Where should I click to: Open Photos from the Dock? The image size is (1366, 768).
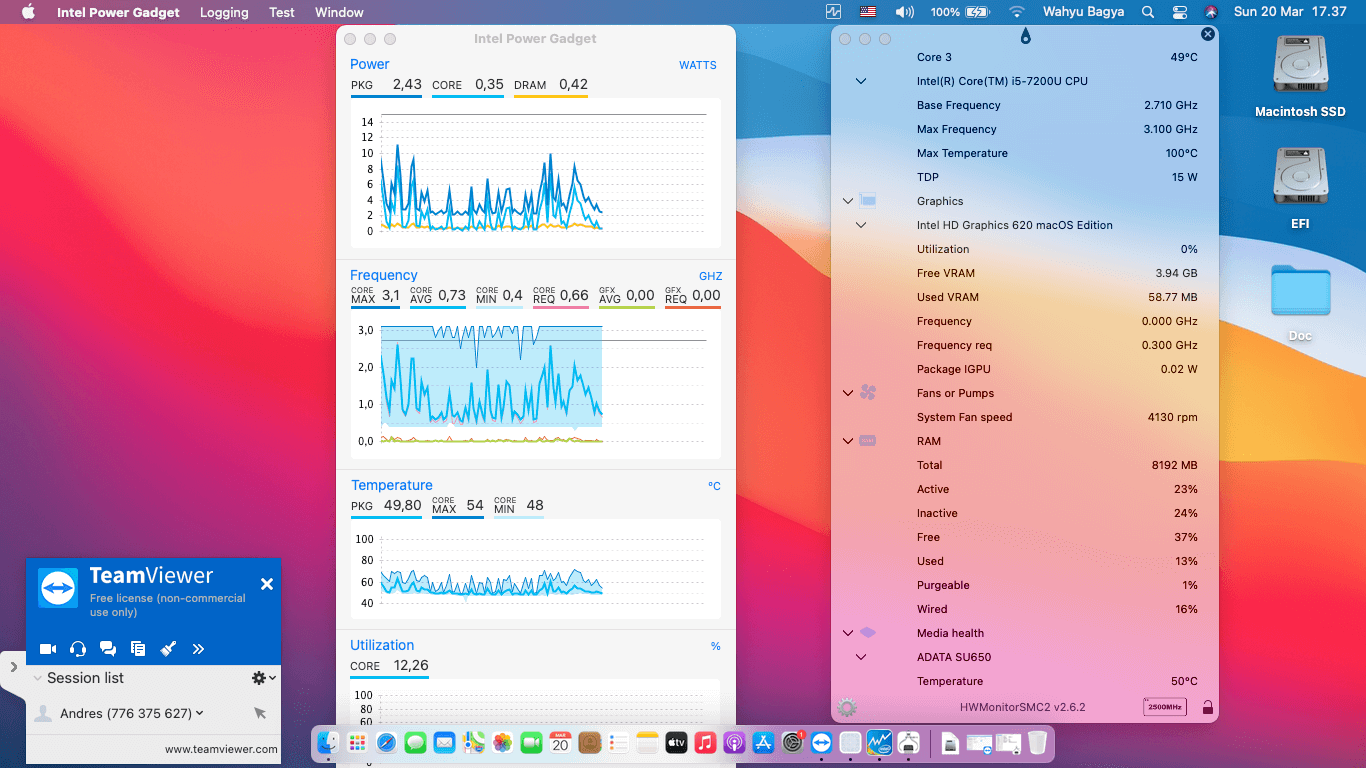pos(502,743)
